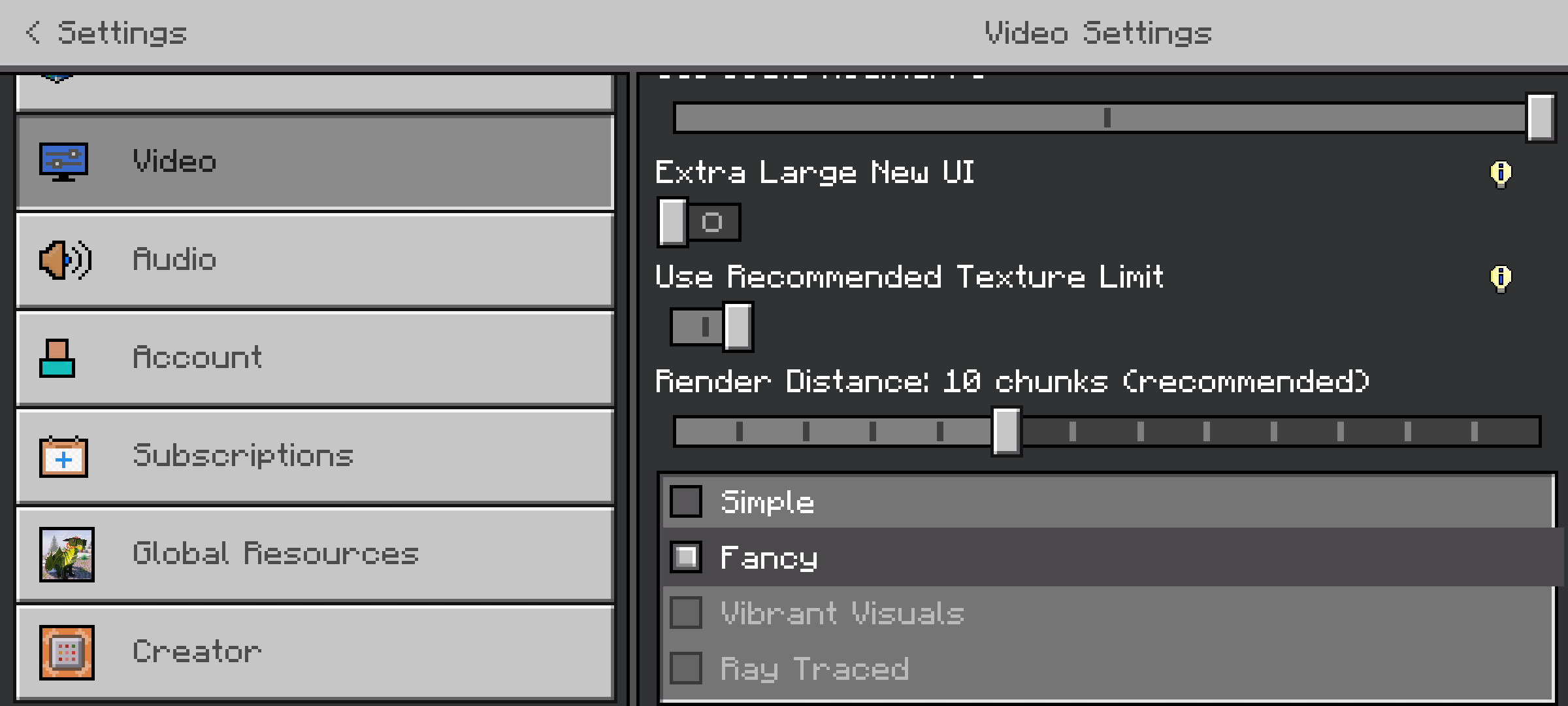Click the Creator command block icon

pyautogui.click(x=67, y=652)
